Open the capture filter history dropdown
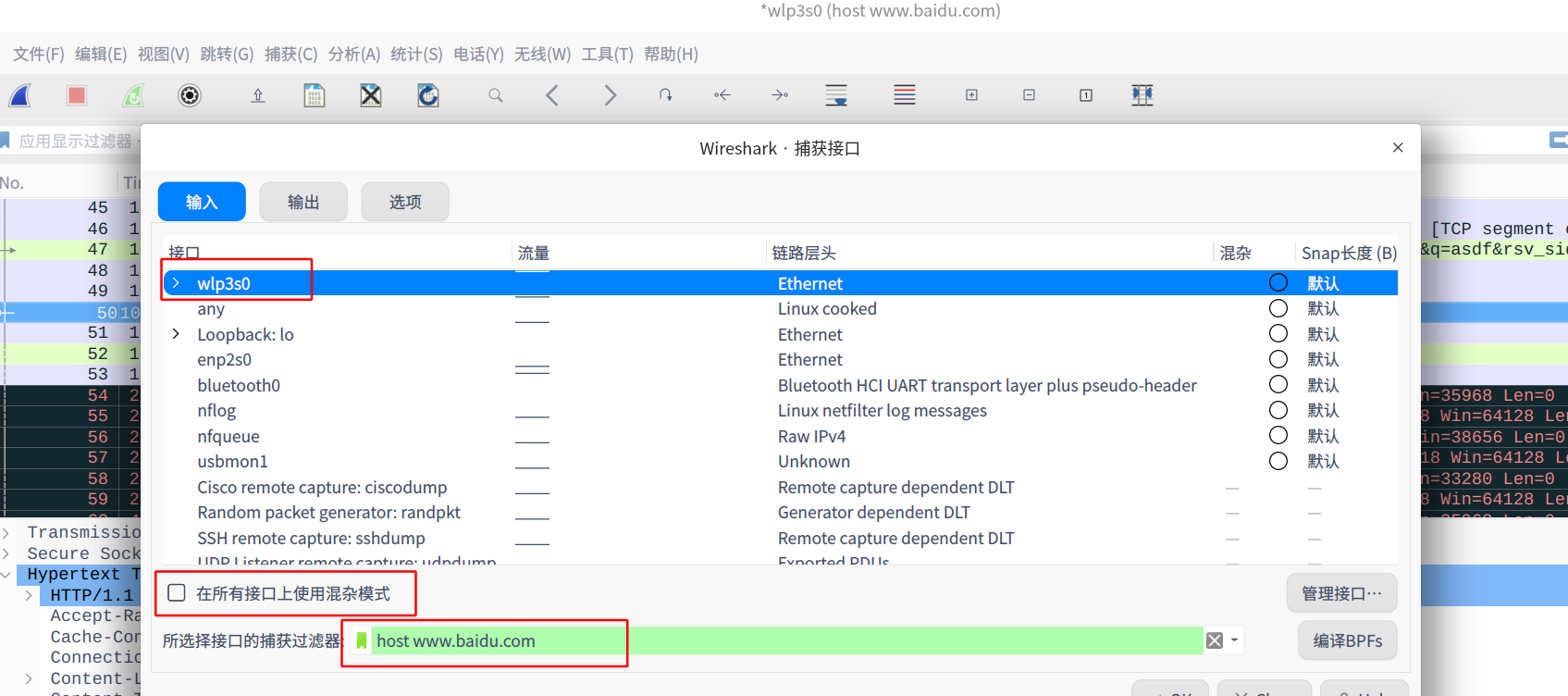 tap(1234, 640)
